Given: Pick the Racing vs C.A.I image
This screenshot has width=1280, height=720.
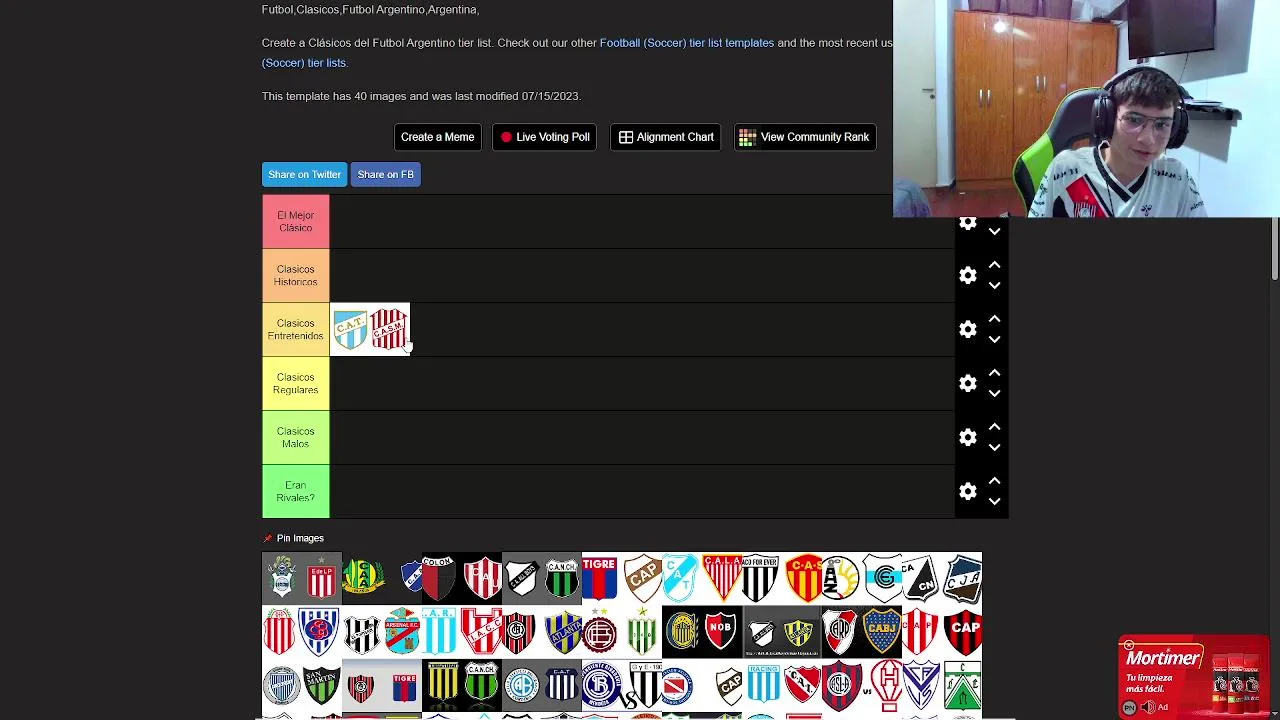Looking at the screenshot, I should [782, 686].
